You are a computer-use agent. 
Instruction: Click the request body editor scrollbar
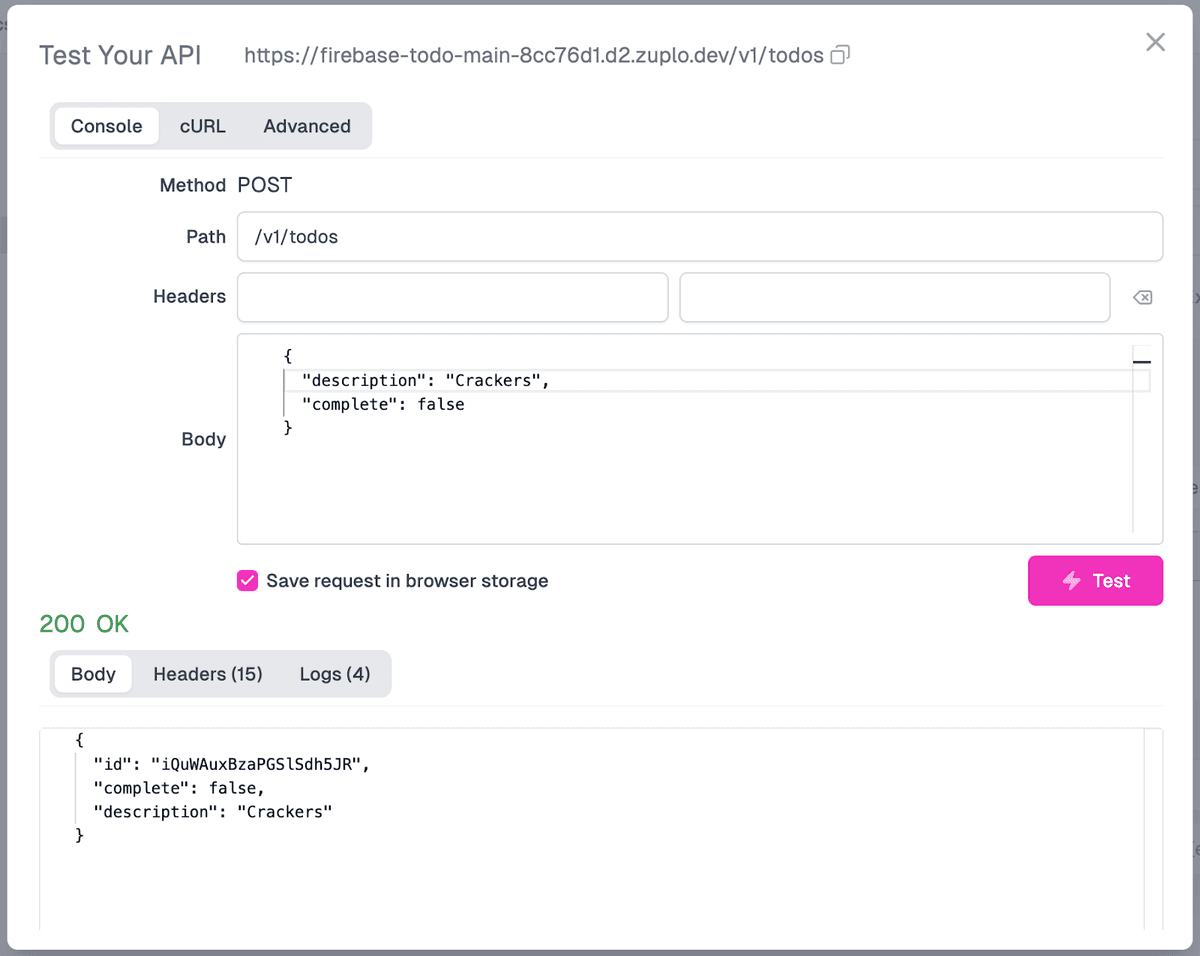(1141, 440)
